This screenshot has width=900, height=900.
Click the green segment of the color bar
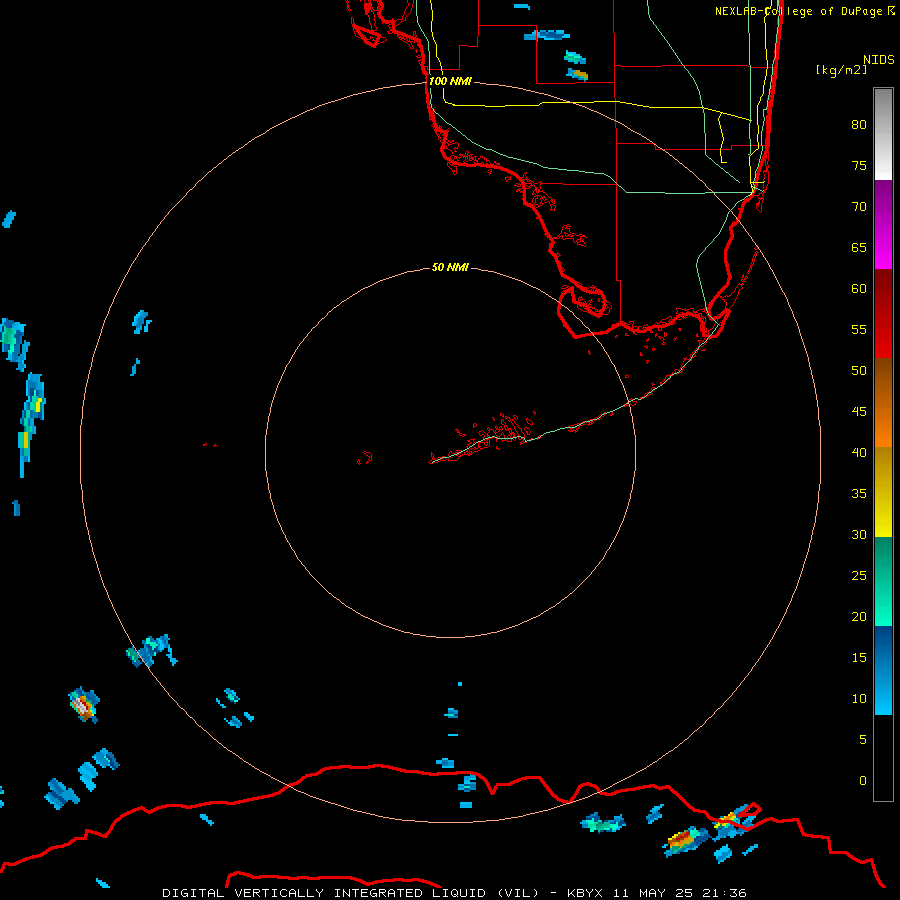coord(883,581)
